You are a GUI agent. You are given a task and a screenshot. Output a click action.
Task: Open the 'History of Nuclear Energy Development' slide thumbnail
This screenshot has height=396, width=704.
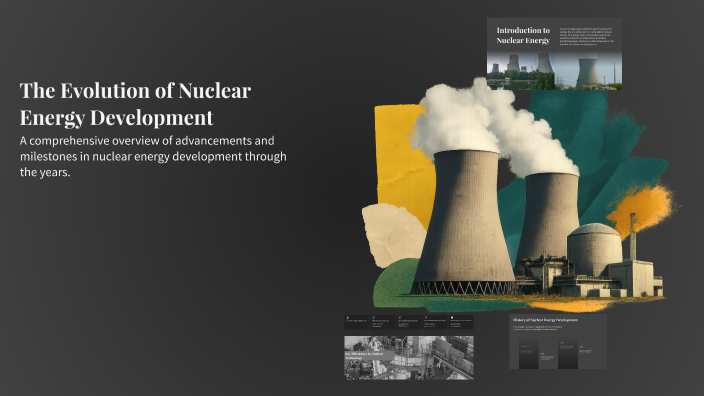558,342
